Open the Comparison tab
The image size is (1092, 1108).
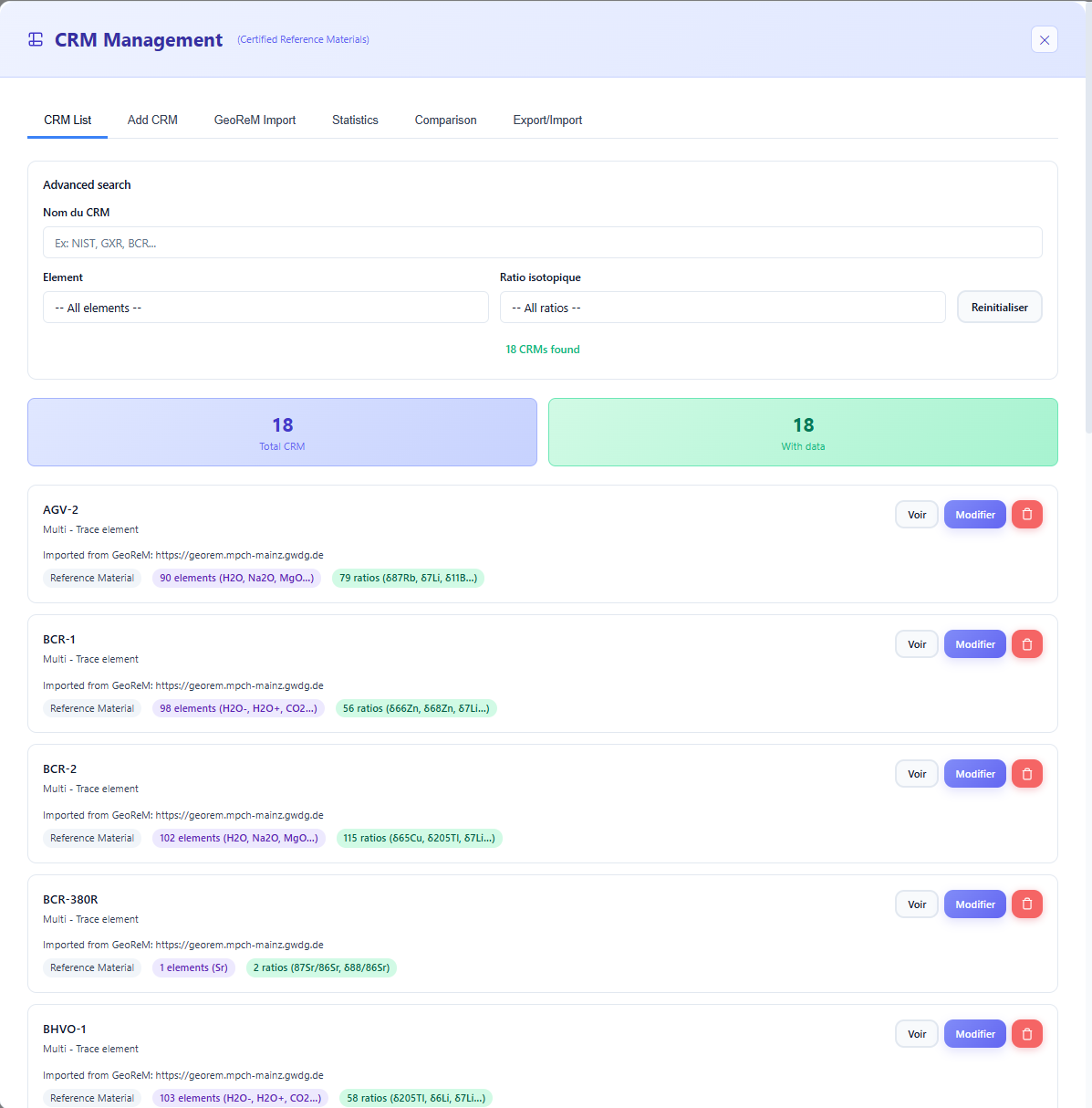[x=445, y=120]
